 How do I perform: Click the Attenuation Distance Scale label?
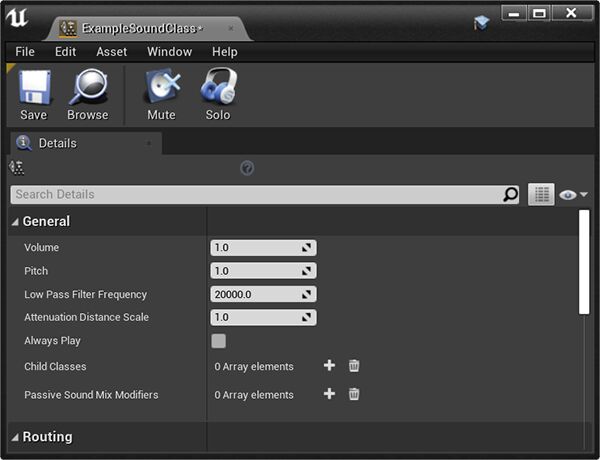[86, 317]
